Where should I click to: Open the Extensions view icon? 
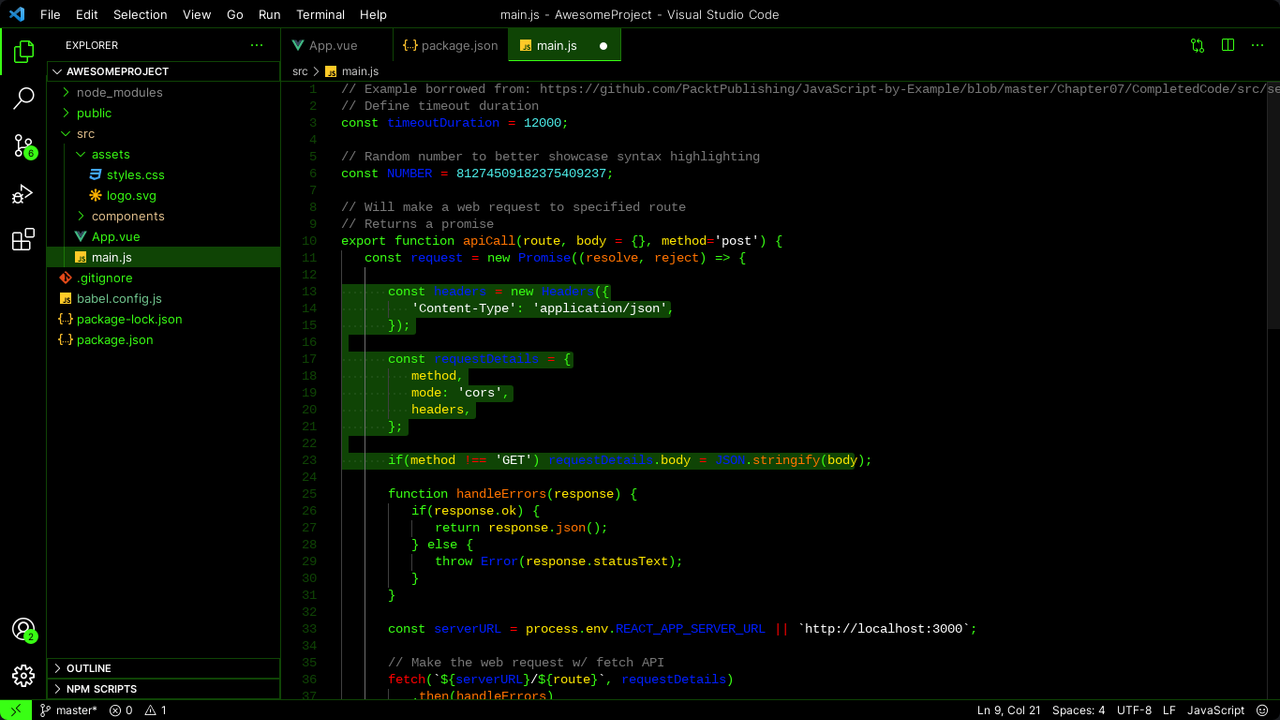click(x=23, y=241)
